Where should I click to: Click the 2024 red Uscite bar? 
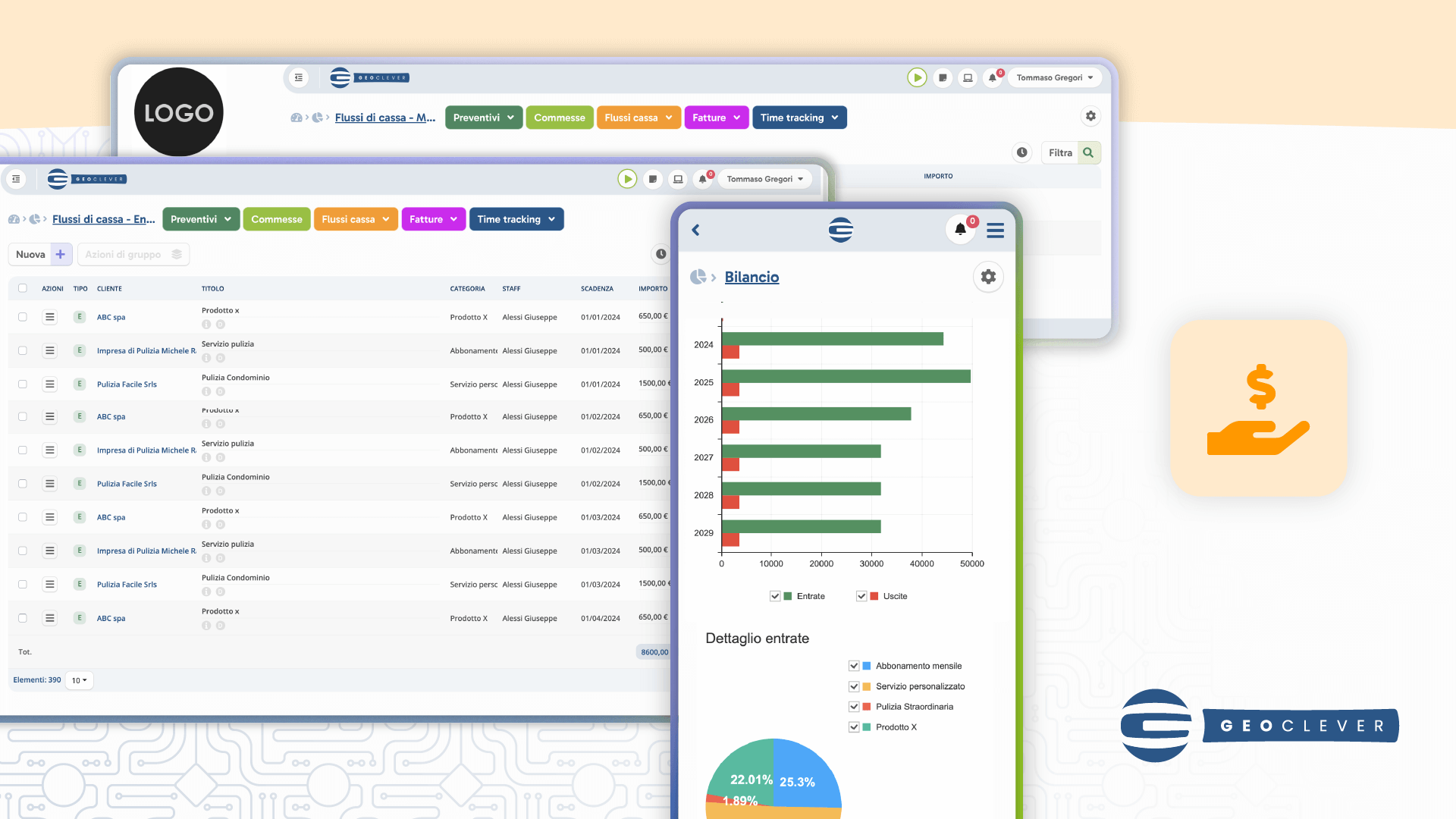click(730, 353)
